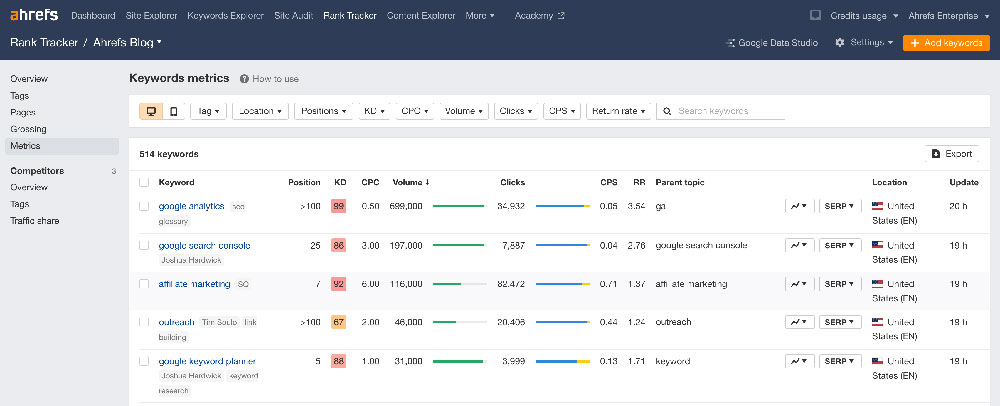
Task: Open the Tag filter dropdown
Action: click(x=209, y=111)
